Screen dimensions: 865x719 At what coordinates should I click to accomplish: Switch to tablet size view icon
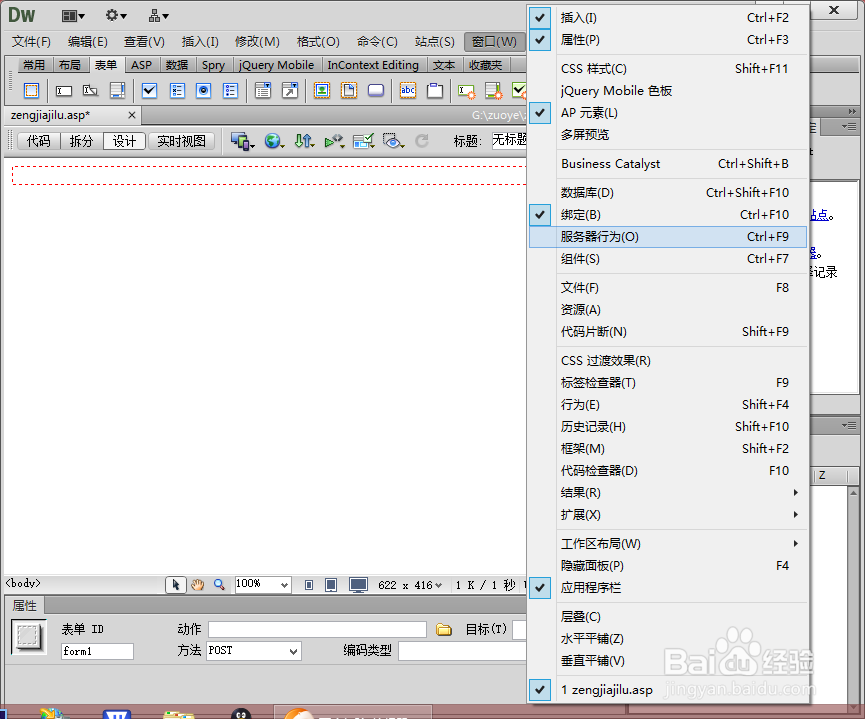(331, 585)
